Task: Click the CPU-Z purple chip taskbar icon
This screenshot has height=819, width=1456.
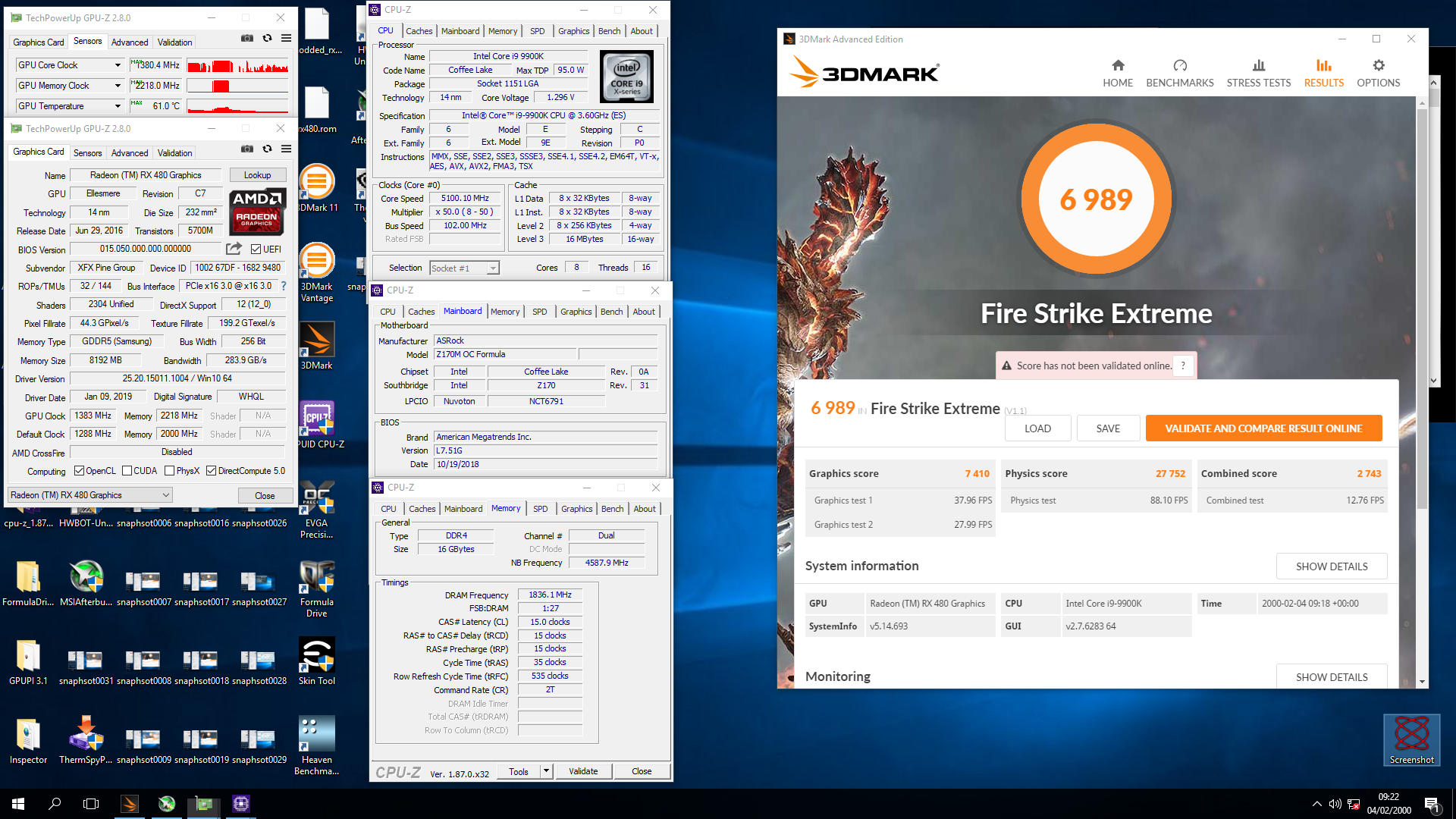Action: pos(241,804)
